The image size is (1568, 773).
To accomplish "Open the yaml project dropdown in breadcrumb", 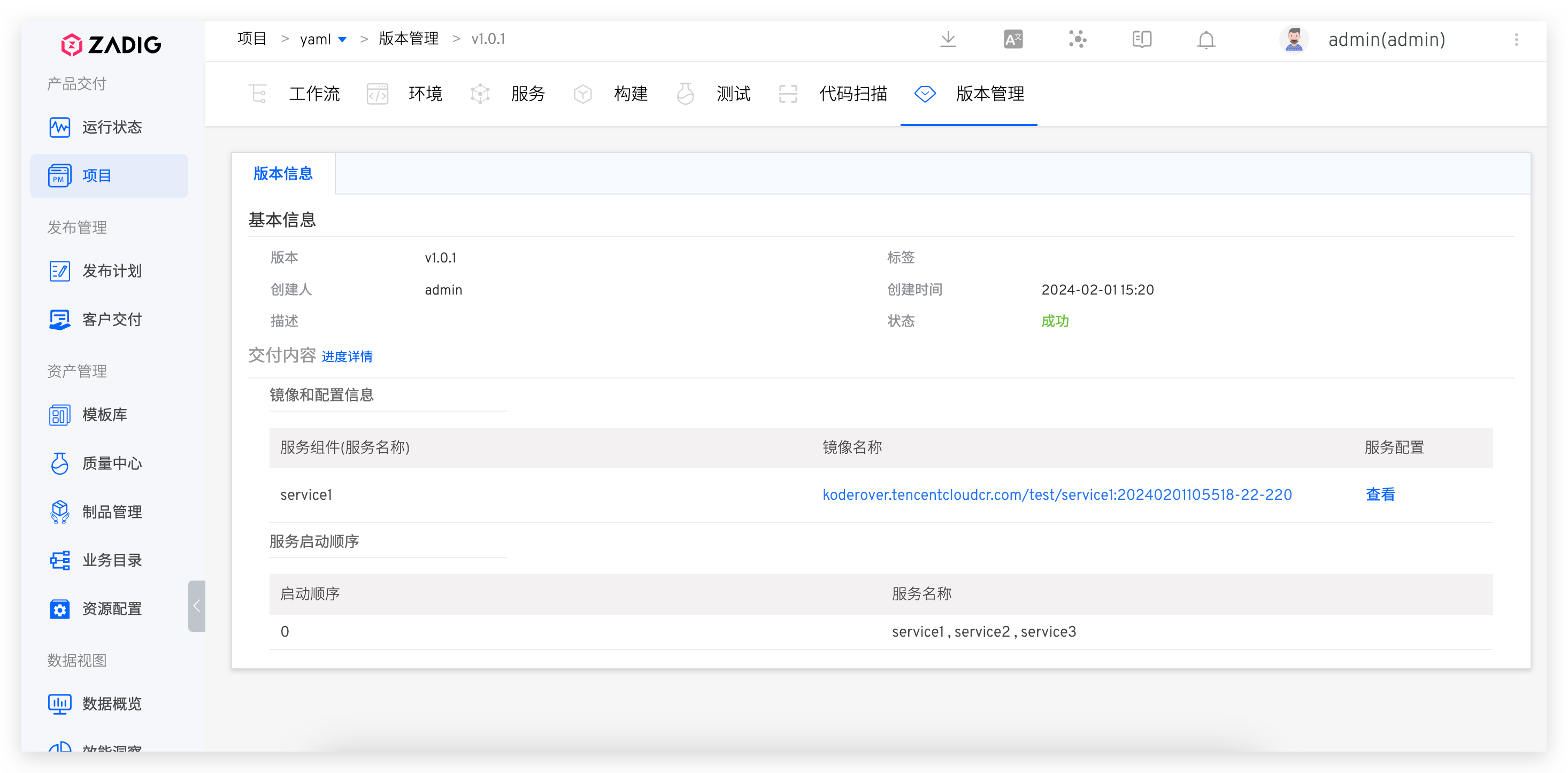I will [323, 38].
